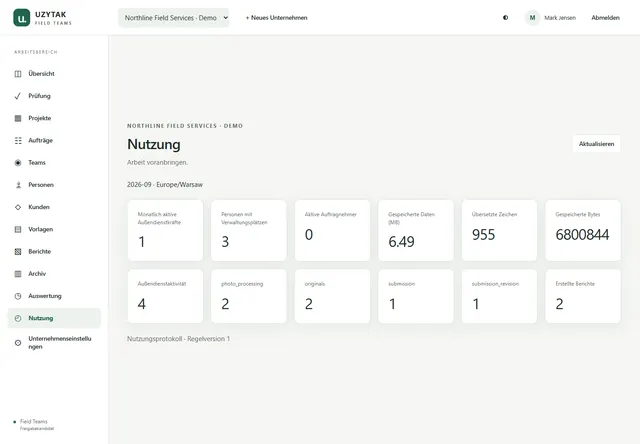
Task: Click the submission card showing 1
Action: (x=416, y=296)
